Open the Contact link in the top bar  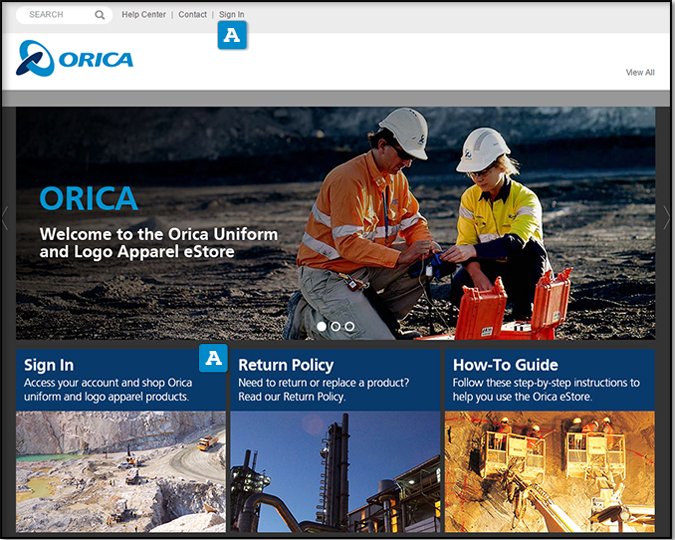click(193, 15)
